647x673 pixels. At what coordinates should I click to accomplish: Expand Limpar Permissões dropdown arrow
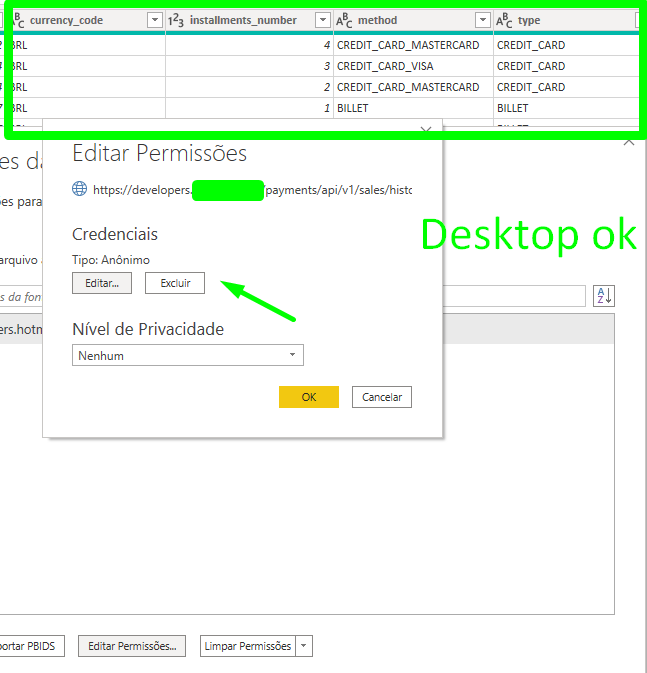304,646
